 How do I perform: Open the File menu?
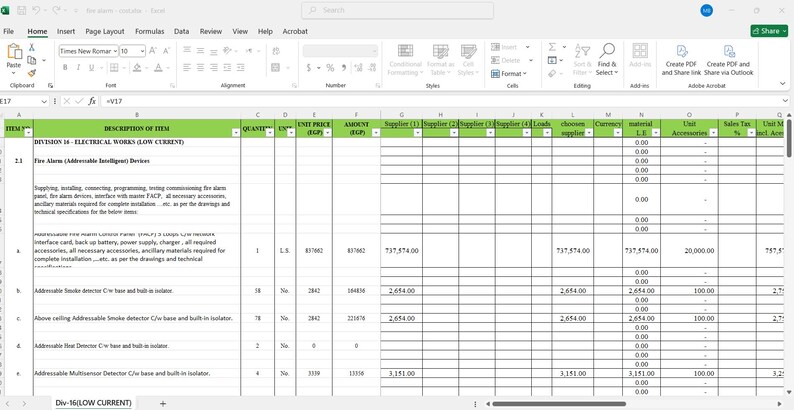point(9,31)
